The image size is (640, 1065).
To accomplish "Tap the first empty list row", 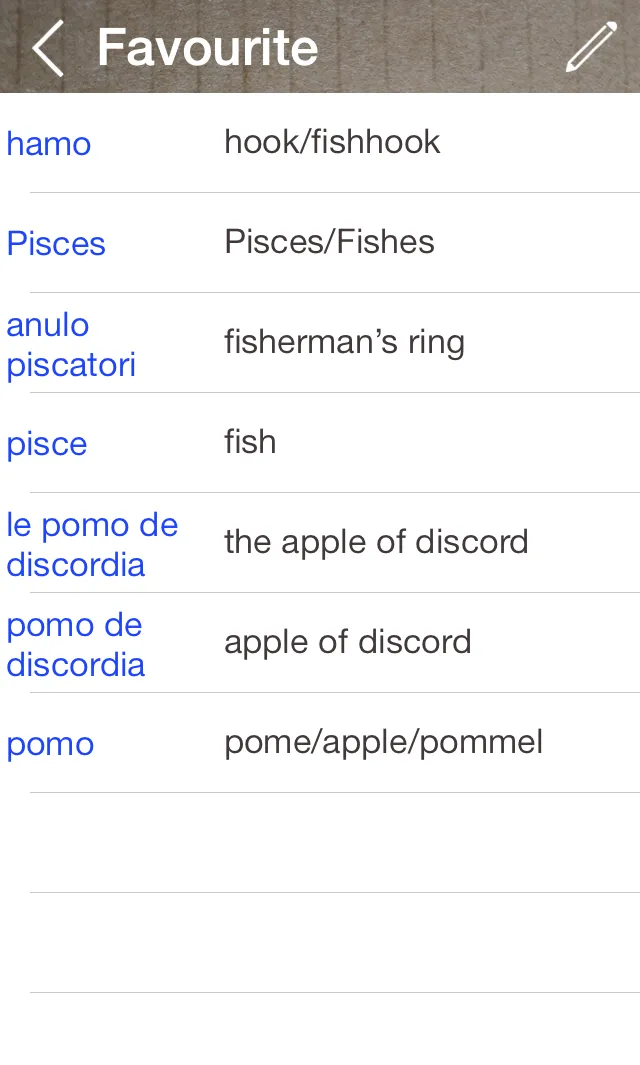I will [x=320, y=842].
